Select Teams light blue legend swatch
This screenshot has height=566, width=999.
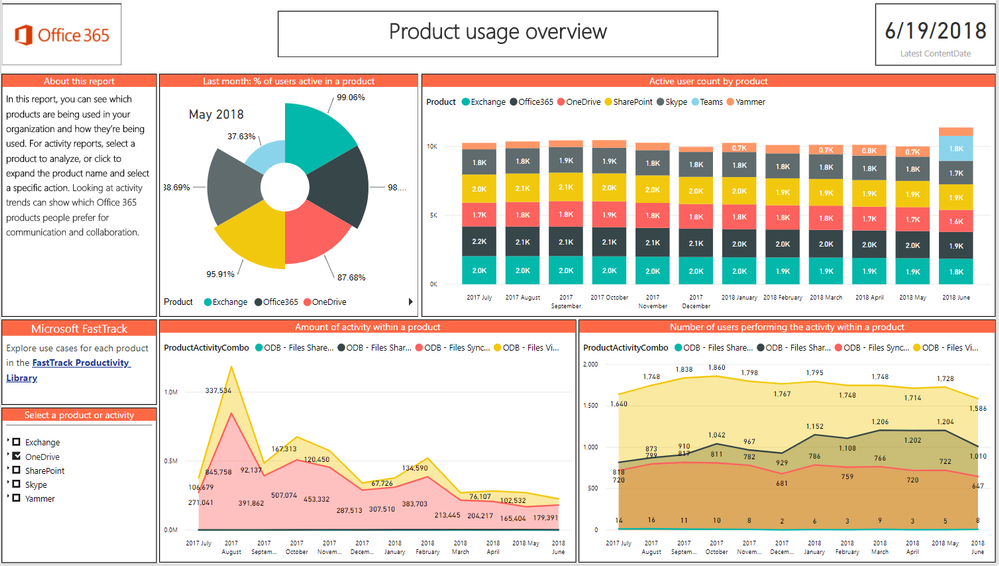pyautogui.click(x=695, y=102)
